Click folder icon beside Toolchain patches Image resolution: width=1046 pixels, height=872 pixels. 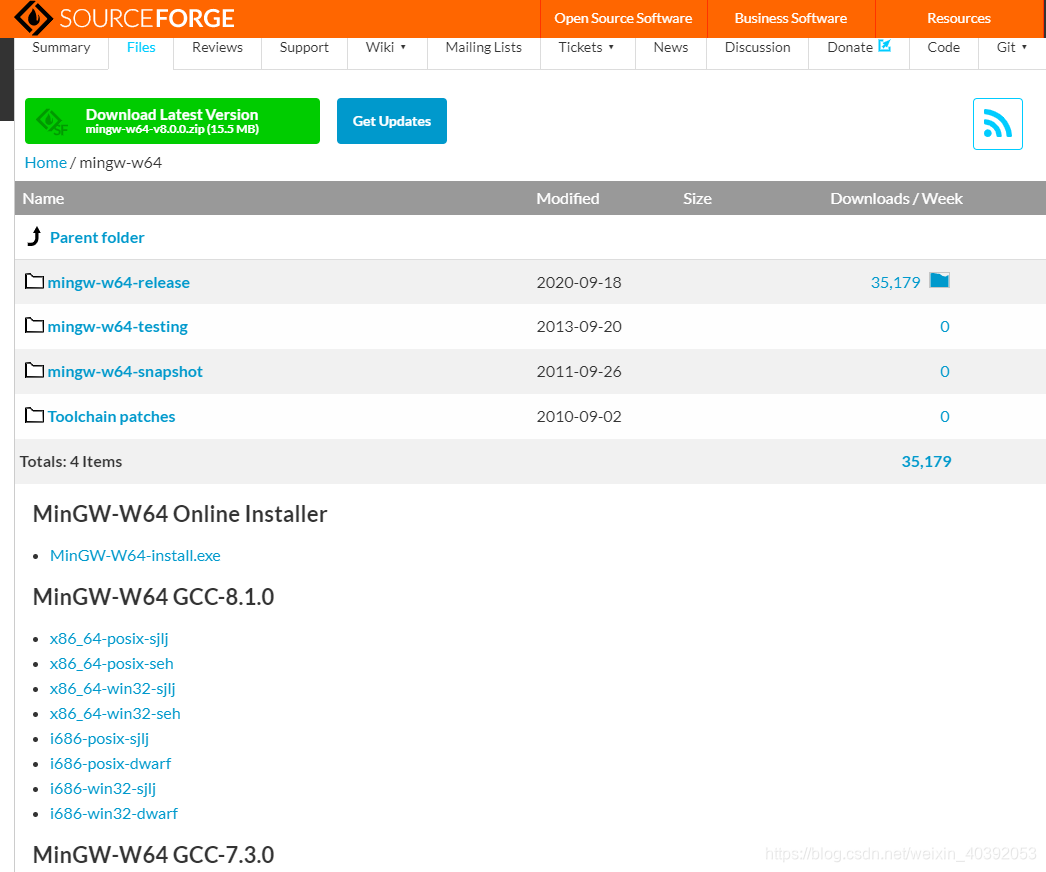(x=34, y=415)
